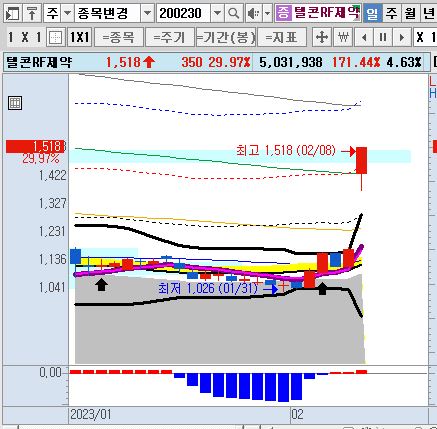The height and width of the screenshot is (429, 437).
Task: Click the pause playback control
Action: tap(383, 37)
